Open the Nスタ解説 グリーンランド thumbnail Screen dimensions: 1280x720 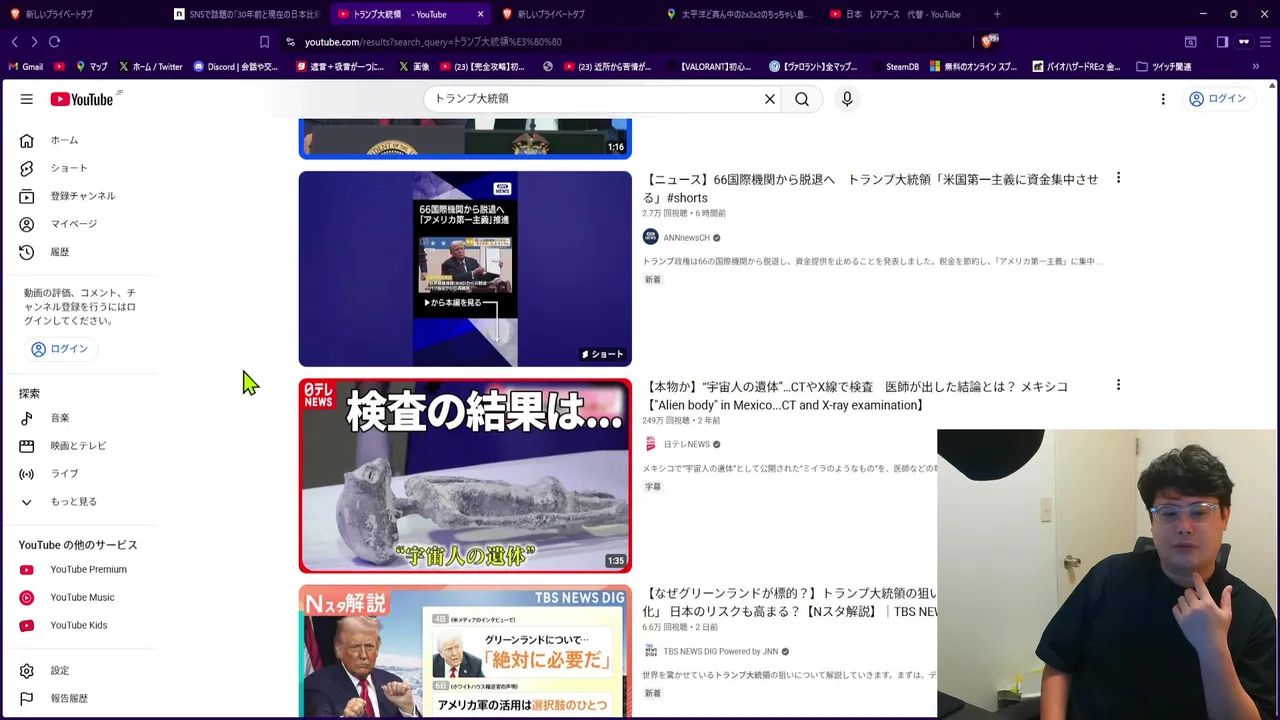pos(465,652)
